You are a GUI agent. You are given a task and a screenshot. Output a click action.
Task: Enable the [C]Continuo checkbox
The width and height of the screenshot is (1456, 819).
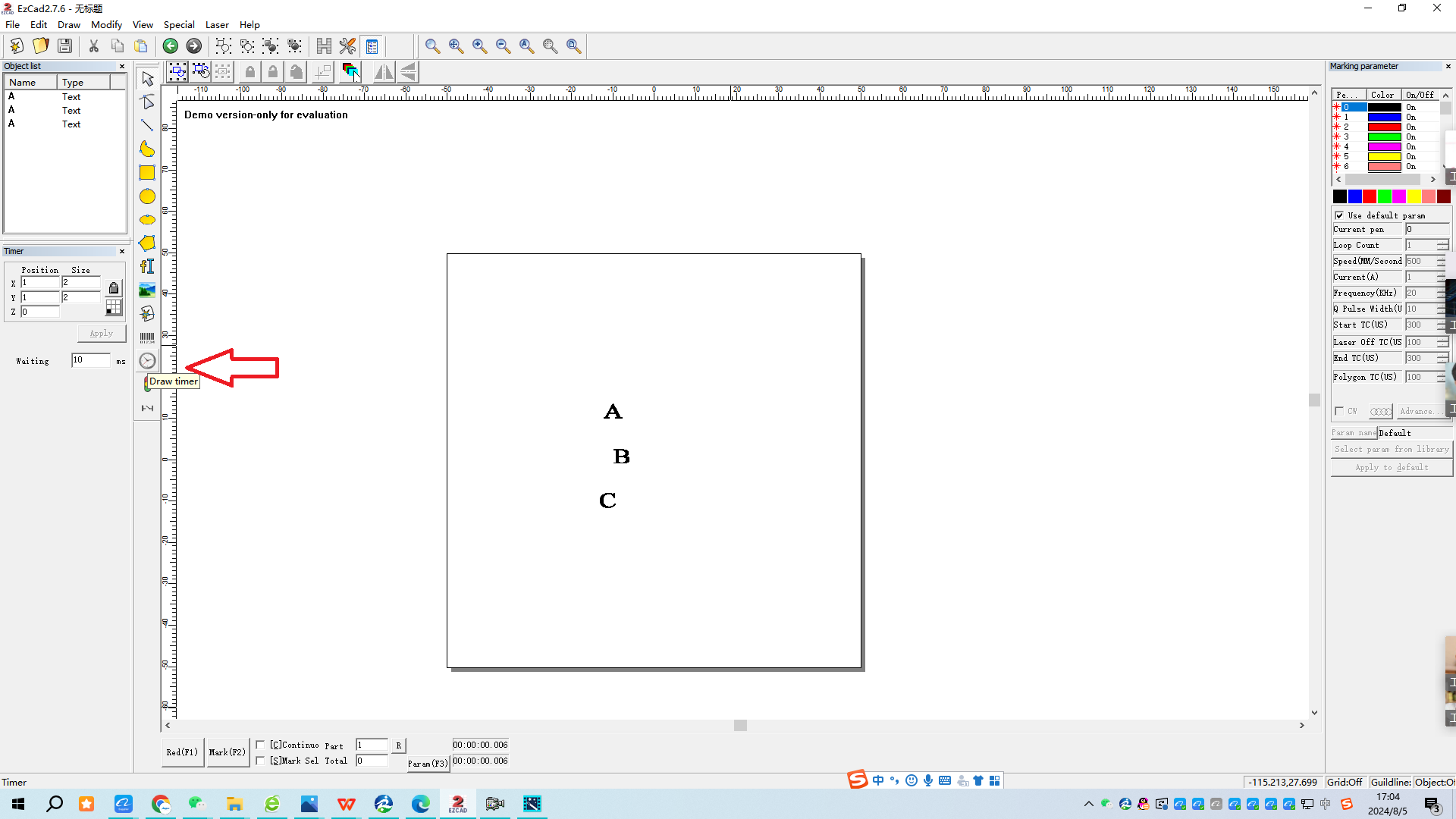[x=260, y=745]
